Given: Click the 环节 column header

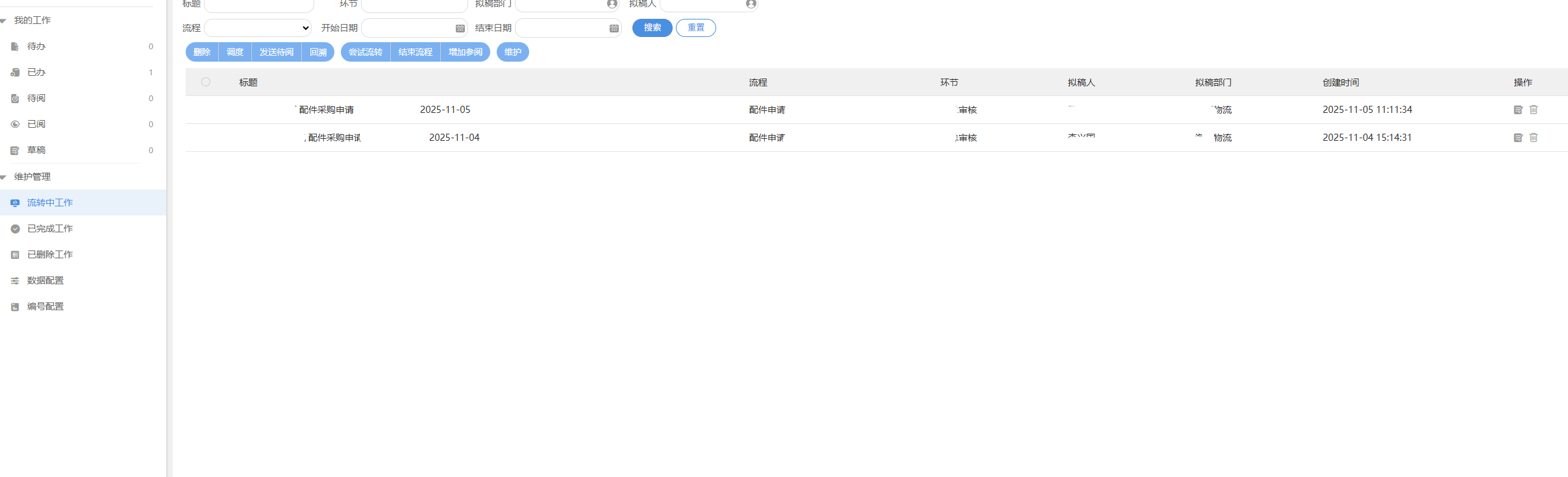Looking at the screenshot, I should click(949, 82).
